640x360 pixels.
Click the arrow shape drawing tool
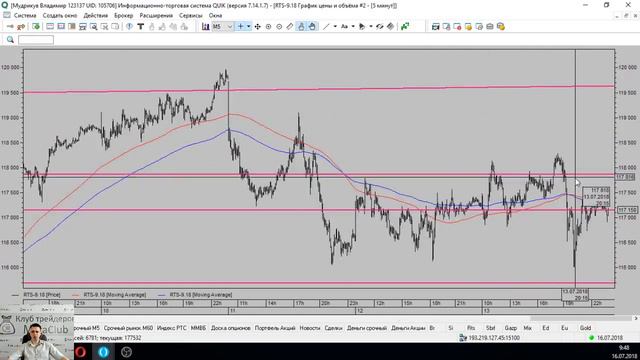coord(362,27)
